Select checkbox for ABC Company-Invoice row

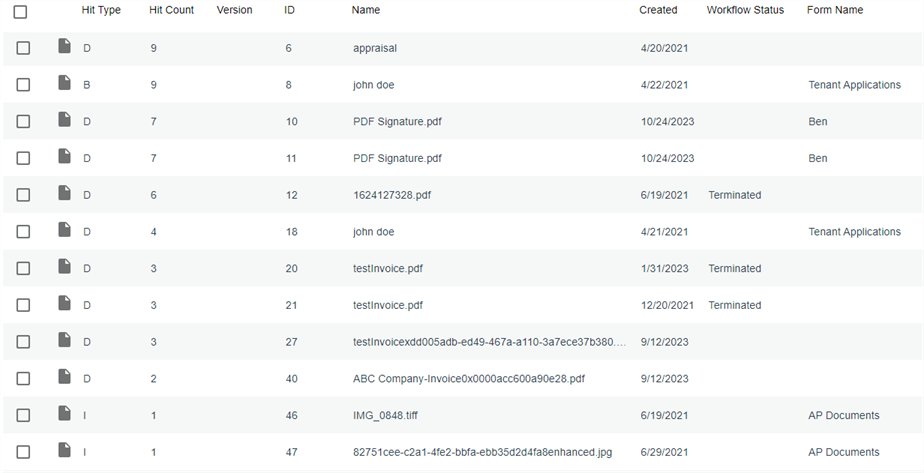click(x=23, y=378)
